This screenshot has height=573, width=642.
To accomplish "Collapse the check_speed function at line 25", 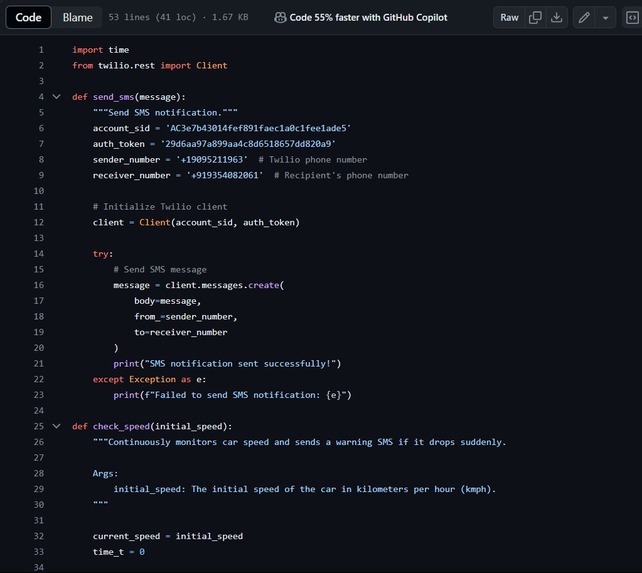I will click(57, 426).
